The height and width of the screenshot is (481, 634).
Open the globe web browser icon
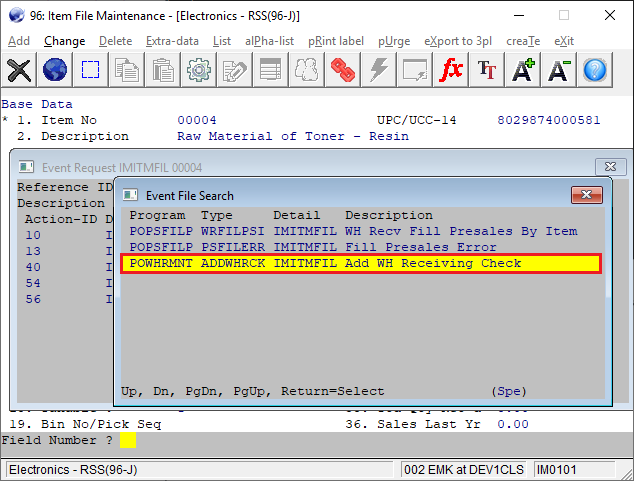55,70
